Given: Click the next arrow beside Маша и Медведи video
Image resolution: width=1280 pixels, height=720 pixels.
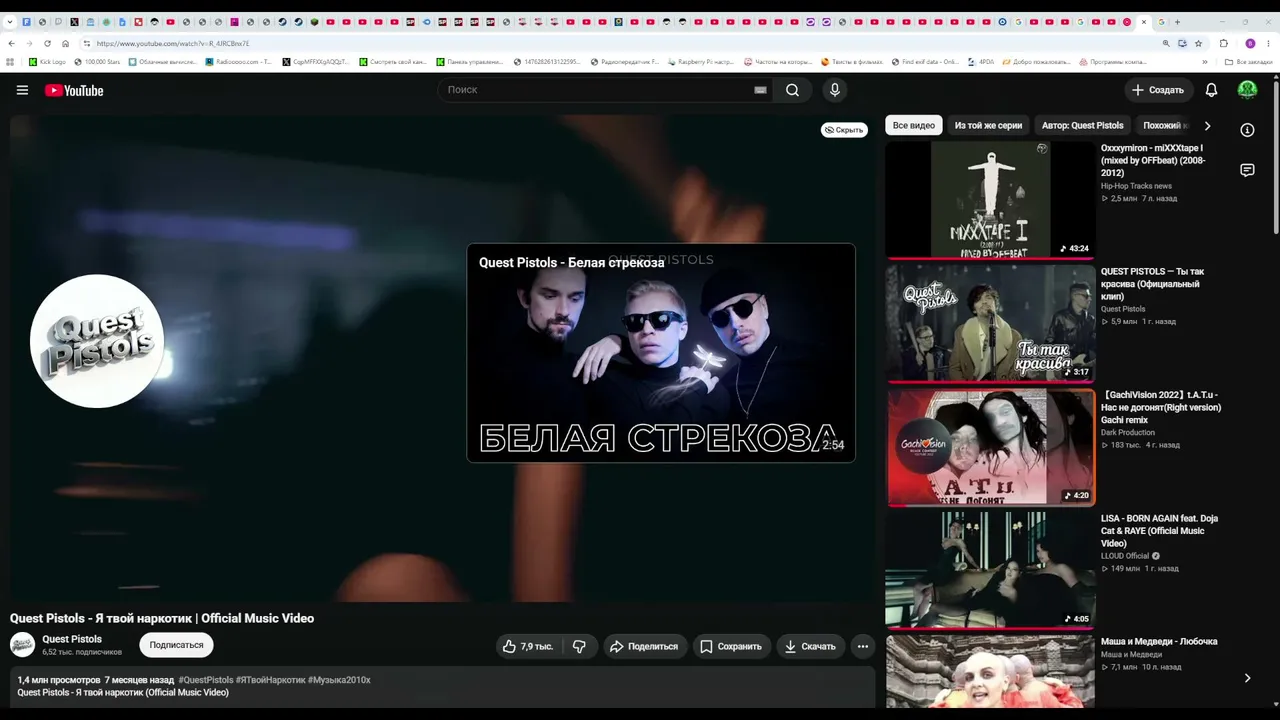Looking at the screenshot, I should point(1247,678).
